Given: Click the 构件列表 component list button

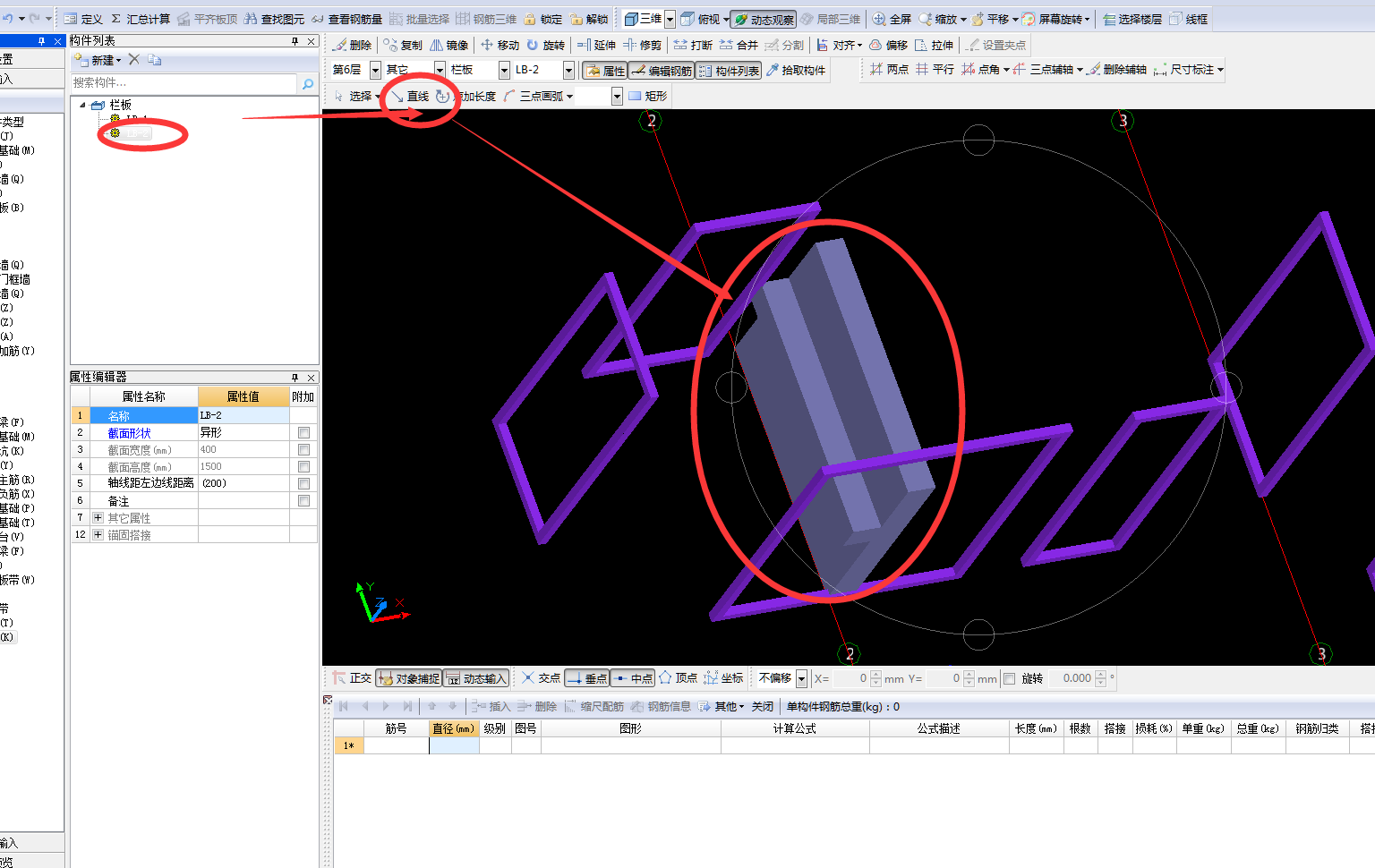Looking at the screenshot, I should pos(729,71).
